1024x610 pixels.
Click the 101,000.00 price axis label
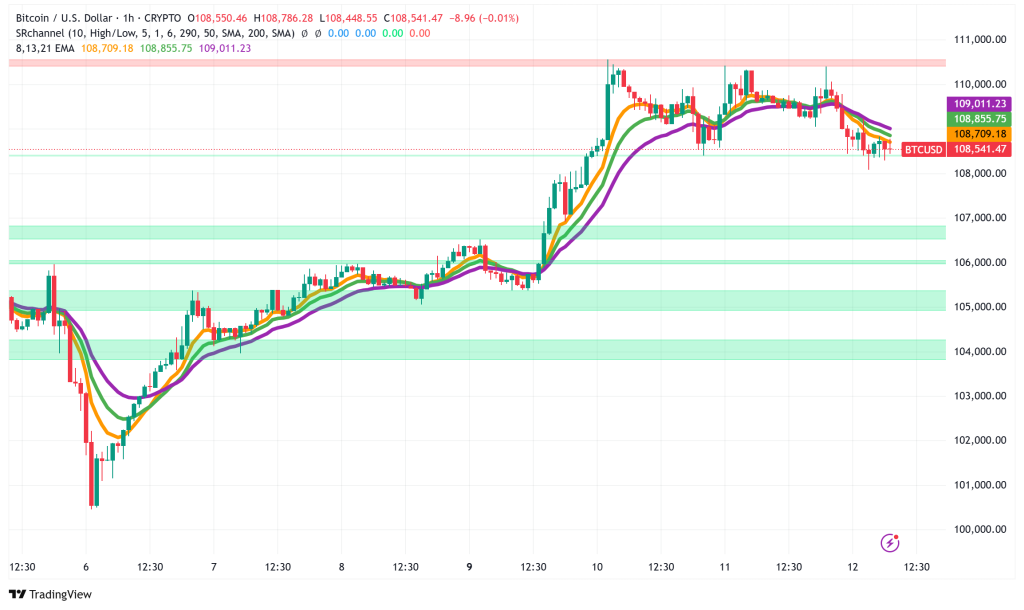980,485
